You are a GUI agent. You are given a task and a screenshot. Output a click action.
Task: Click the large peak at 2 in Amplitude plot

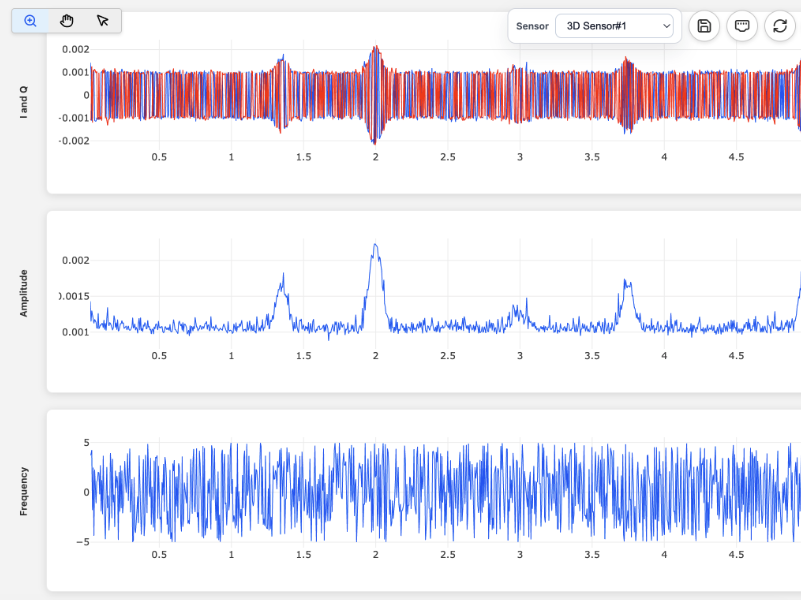point(375,246)
